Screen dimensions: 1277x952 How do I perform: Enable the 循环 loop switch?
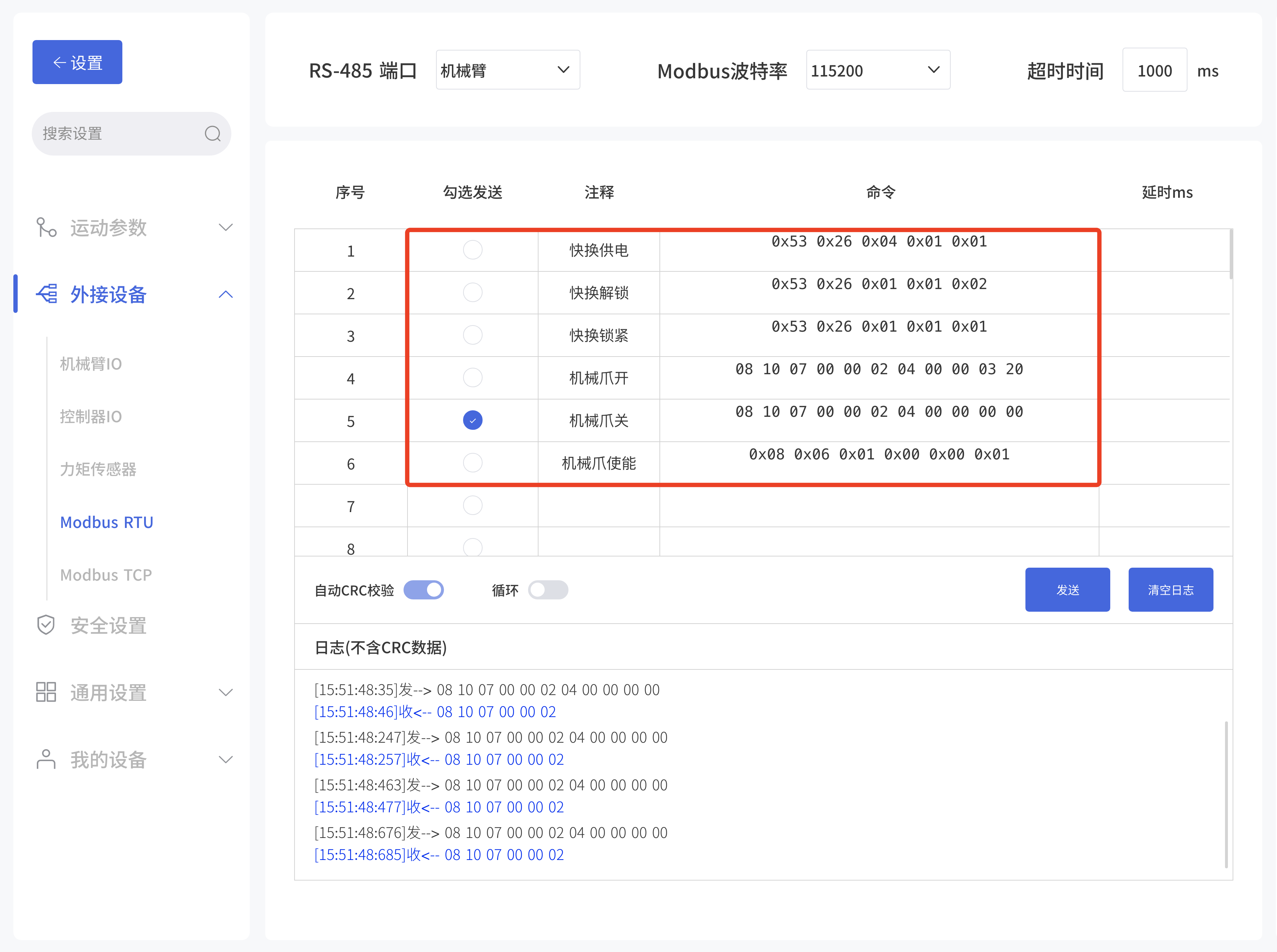click(548, 590)
